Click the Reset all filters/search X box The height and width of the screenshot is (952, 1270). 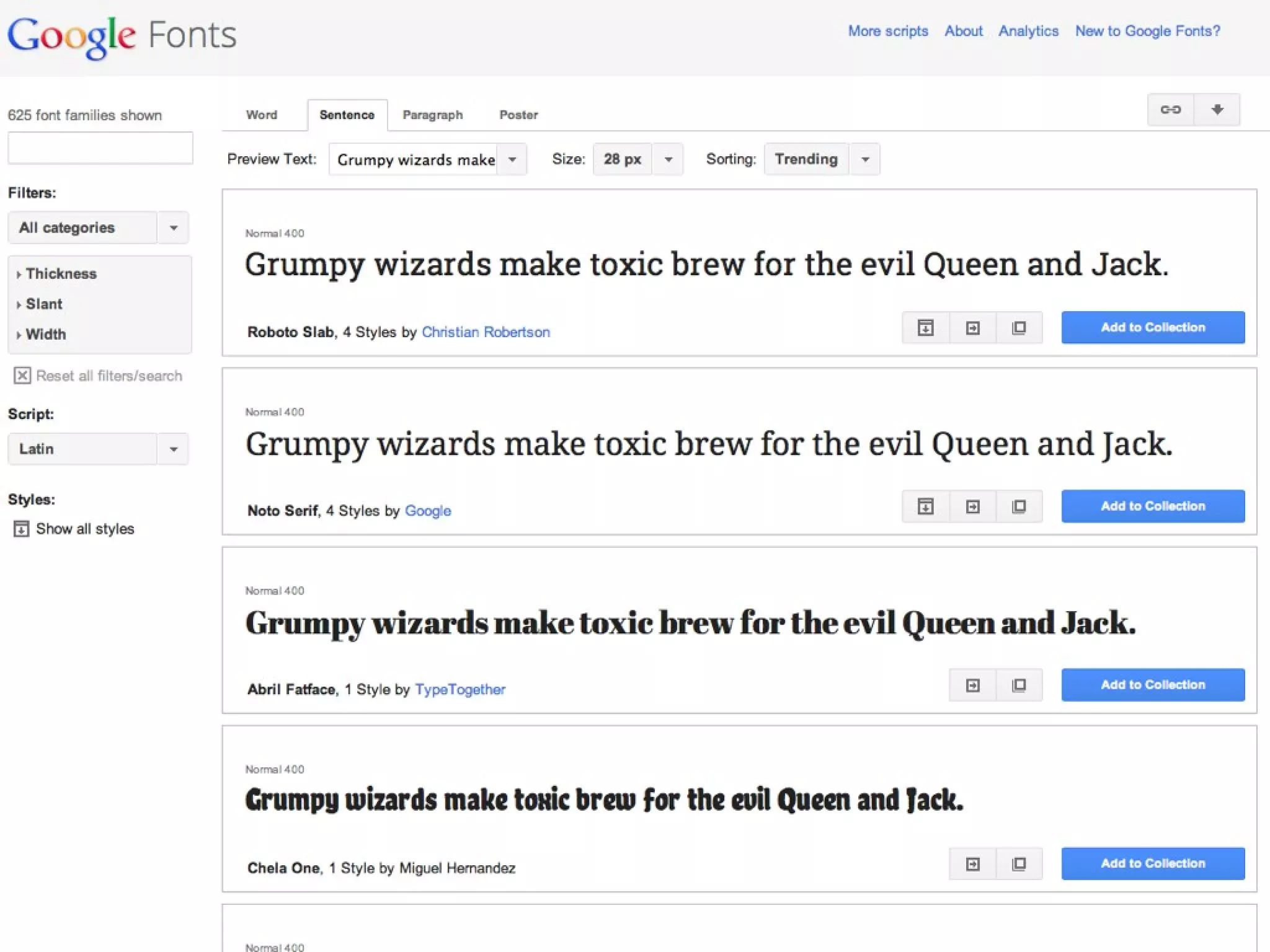[22, 376]
